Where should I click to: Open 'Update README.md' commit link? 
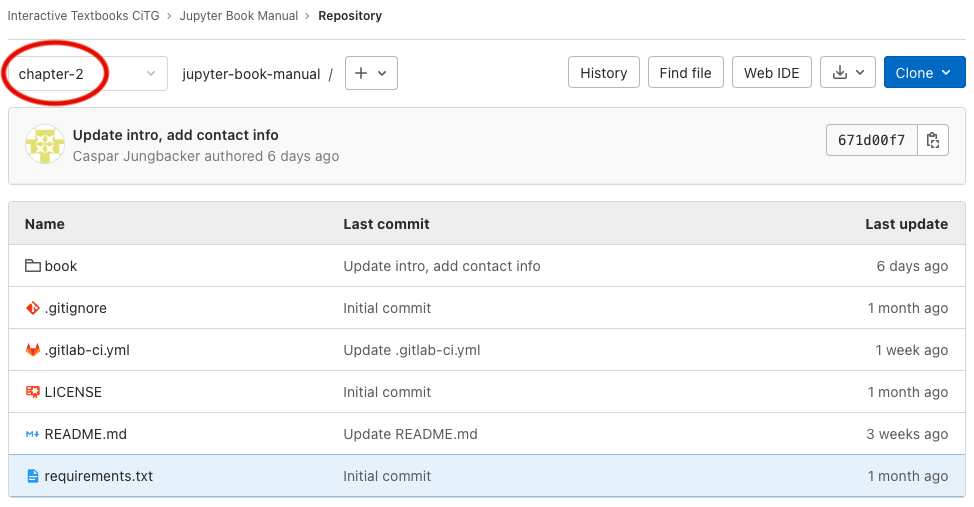point(411,434)
